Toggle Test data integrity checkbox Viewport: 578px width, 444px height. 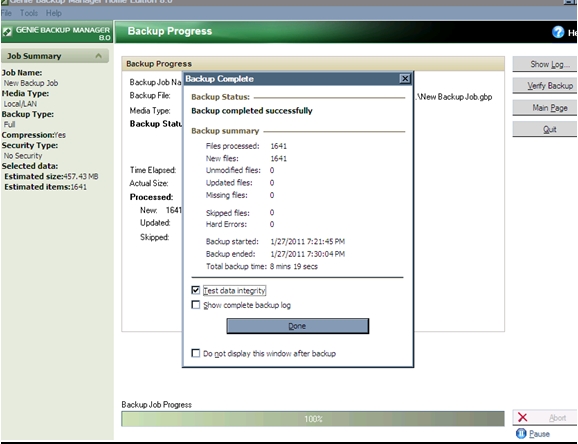coord(195,290)
